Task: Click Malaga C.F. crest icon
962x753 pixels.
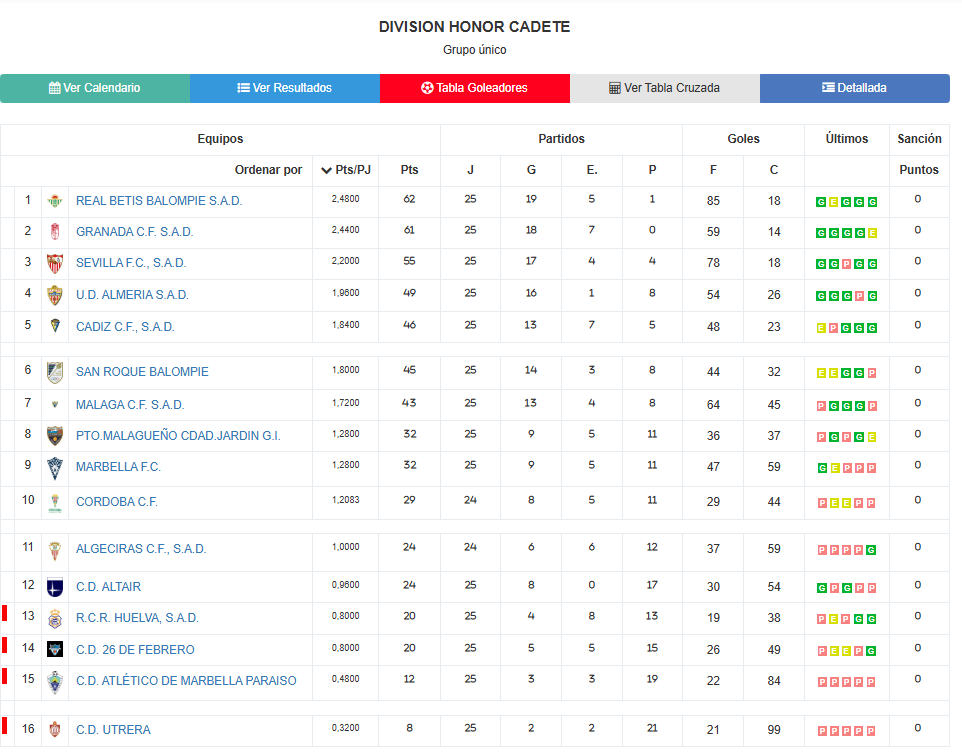Action: coord(55,404)
